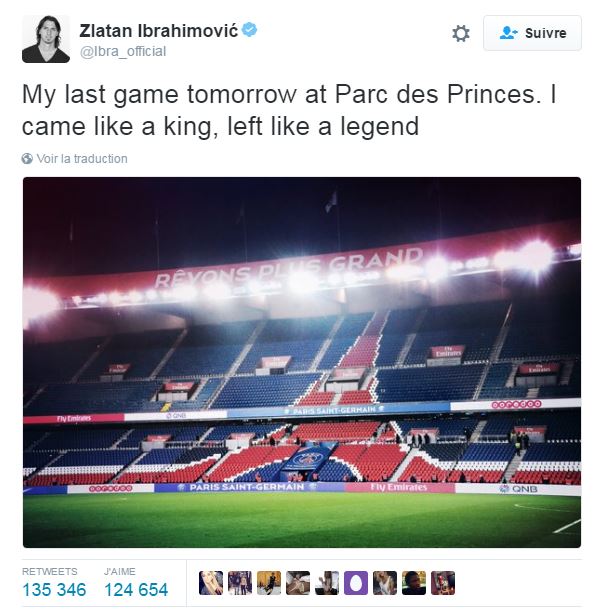Click the Suivre follow button
Screen dimensions: 600x609
[532, 33]
